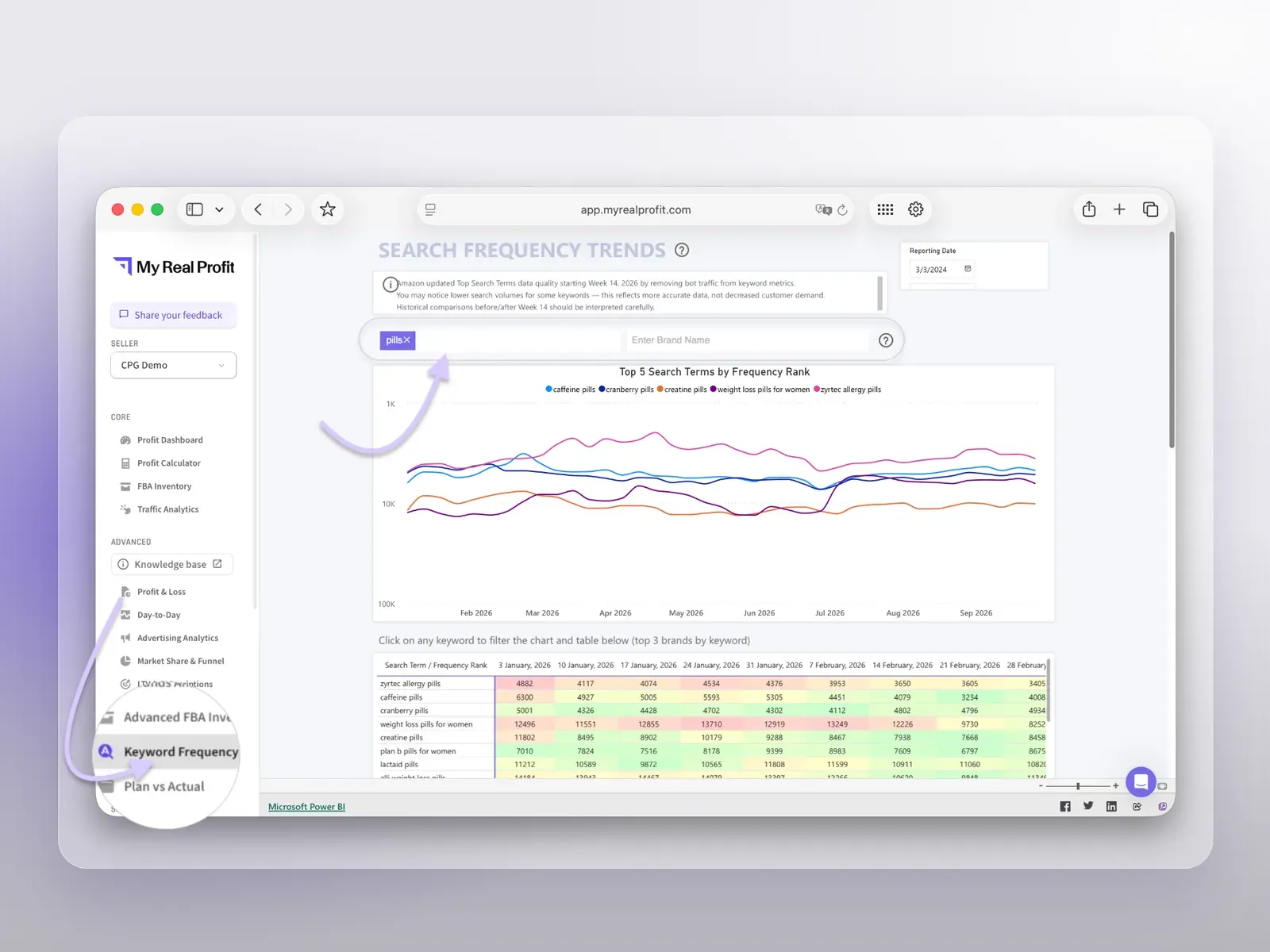Click the zoom out minus button
This screenshot has width=1270, height=952.
[x=1041, y=785]
